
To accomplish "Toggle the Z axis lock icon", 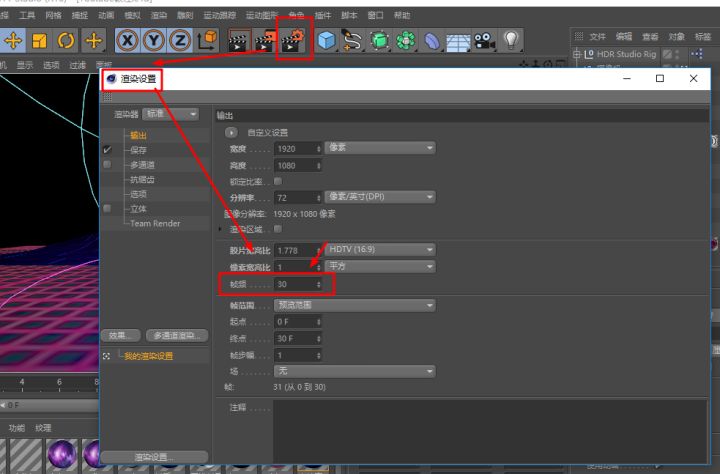I will tap(180, 41).
